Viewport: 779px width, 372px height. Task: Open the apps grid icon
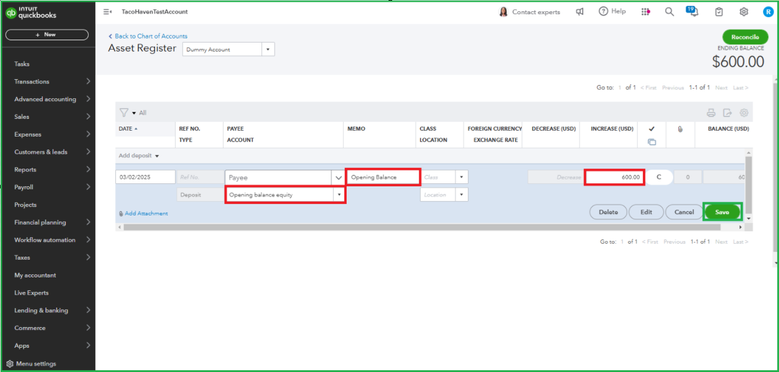pyautogui.click(x=645, y=12)
